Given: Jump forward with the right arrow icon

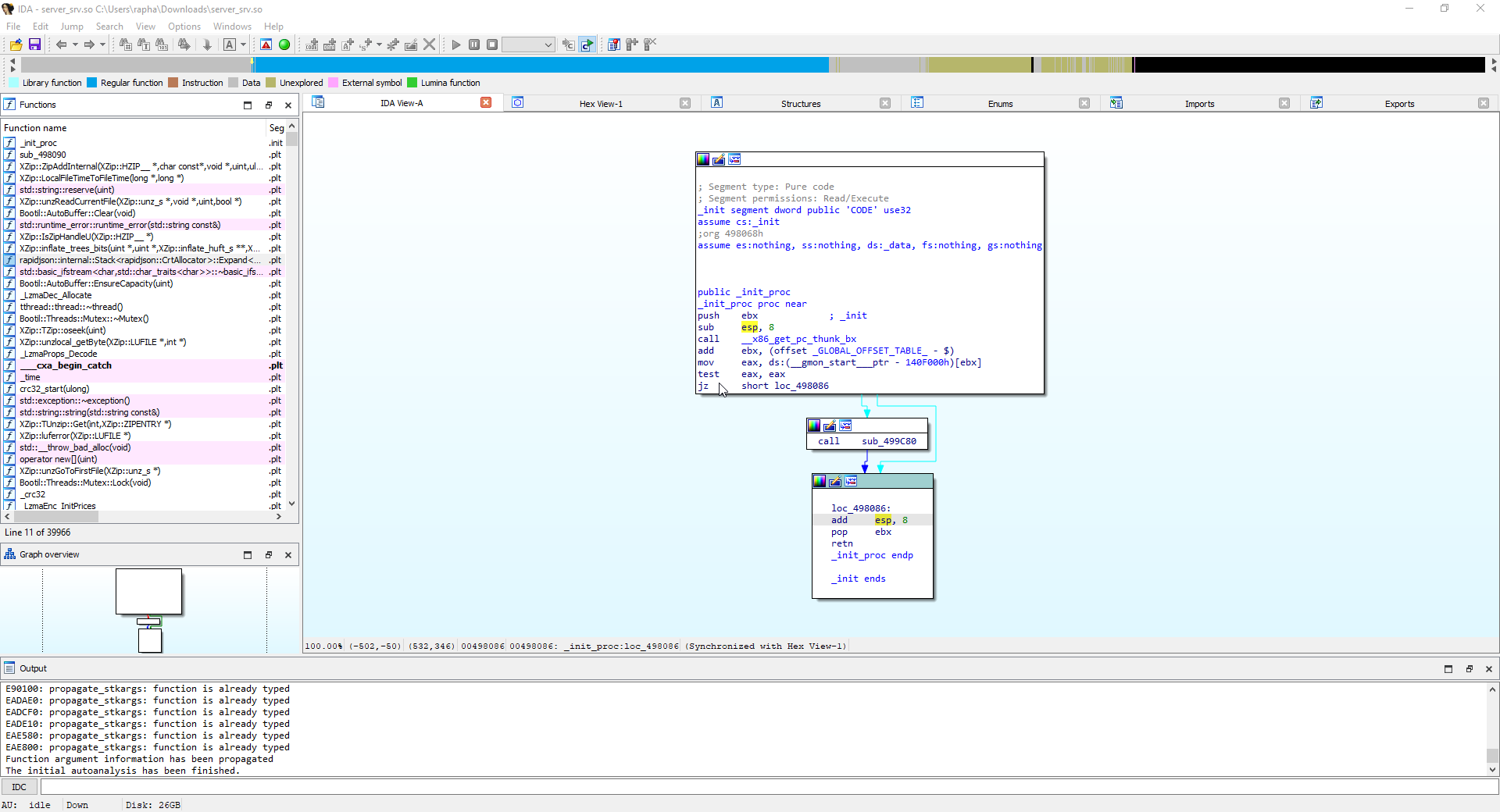Looking at the screenshot, I should coord(89,45).
